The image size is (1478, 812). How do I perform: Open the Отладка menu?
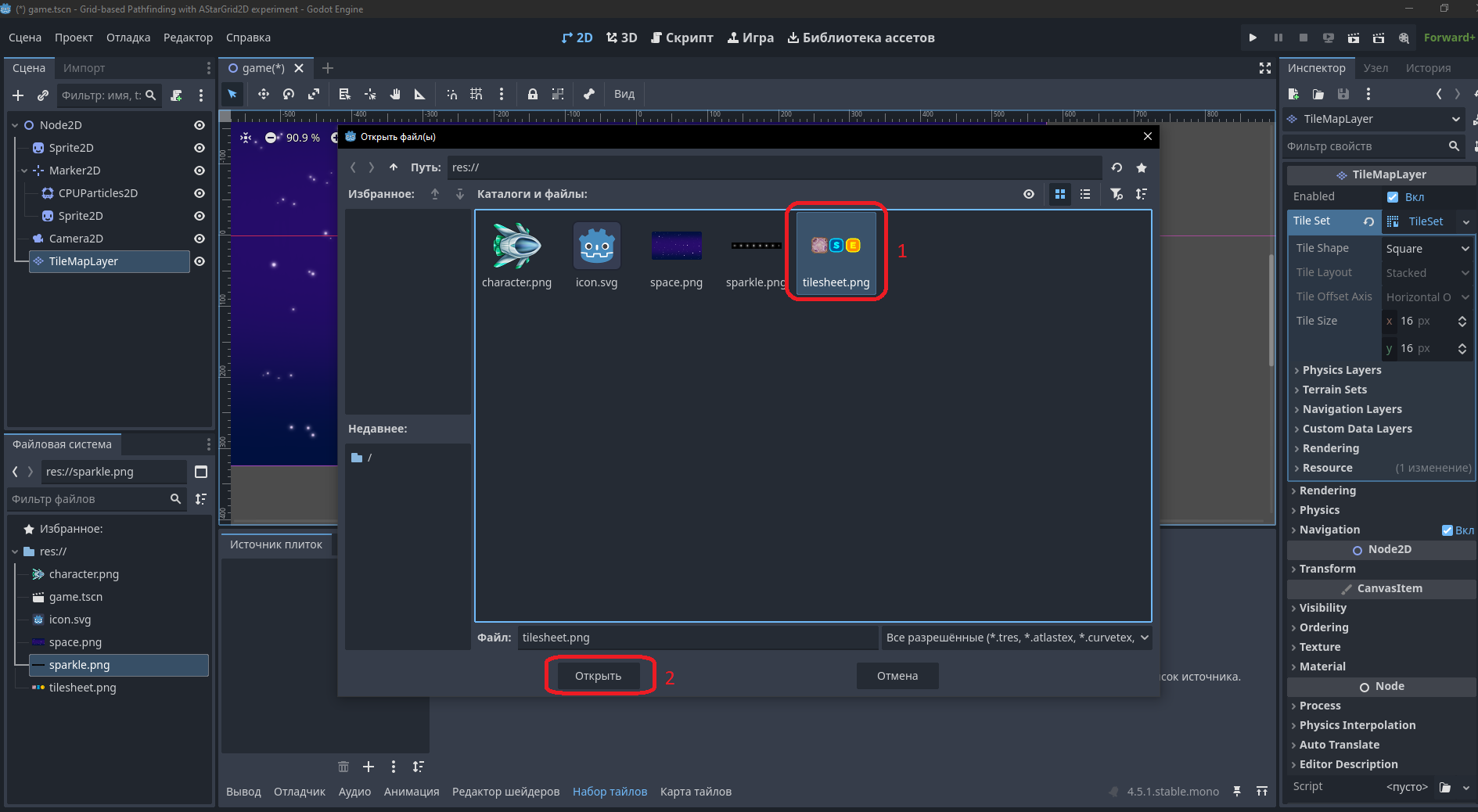[x=128, y=38]
